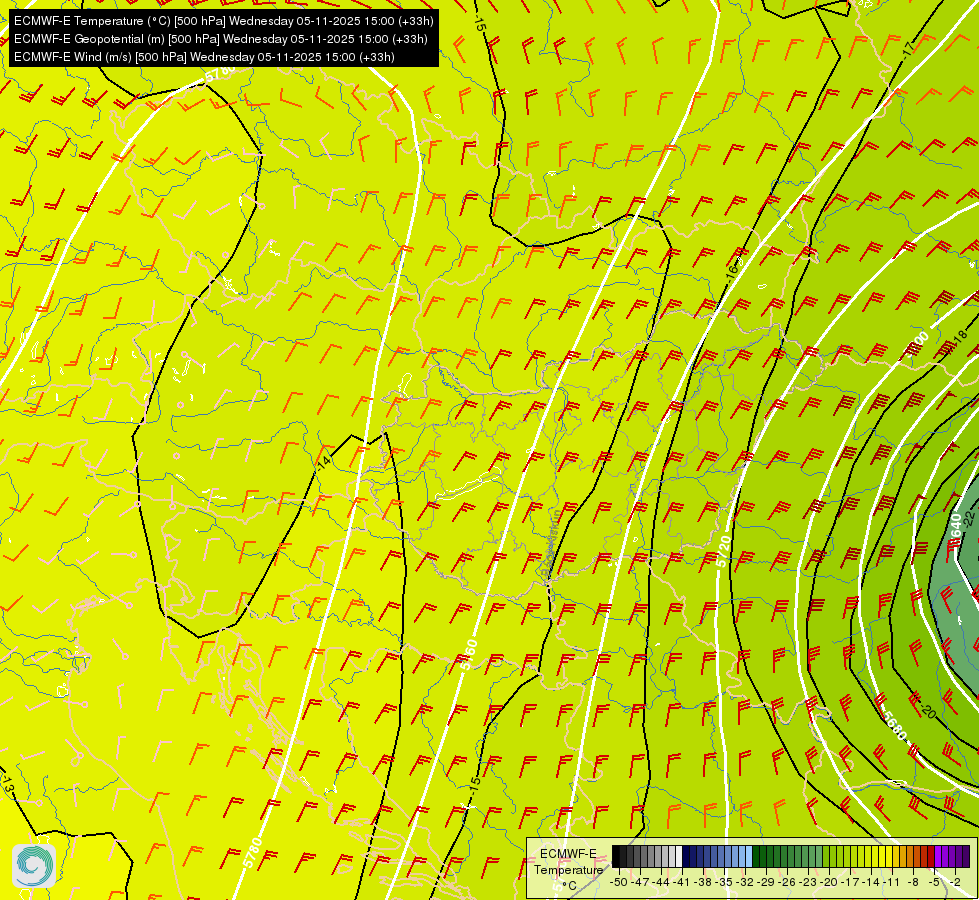Click the -47 legend value
Screen dimensions: 979x900
[640, 882]
